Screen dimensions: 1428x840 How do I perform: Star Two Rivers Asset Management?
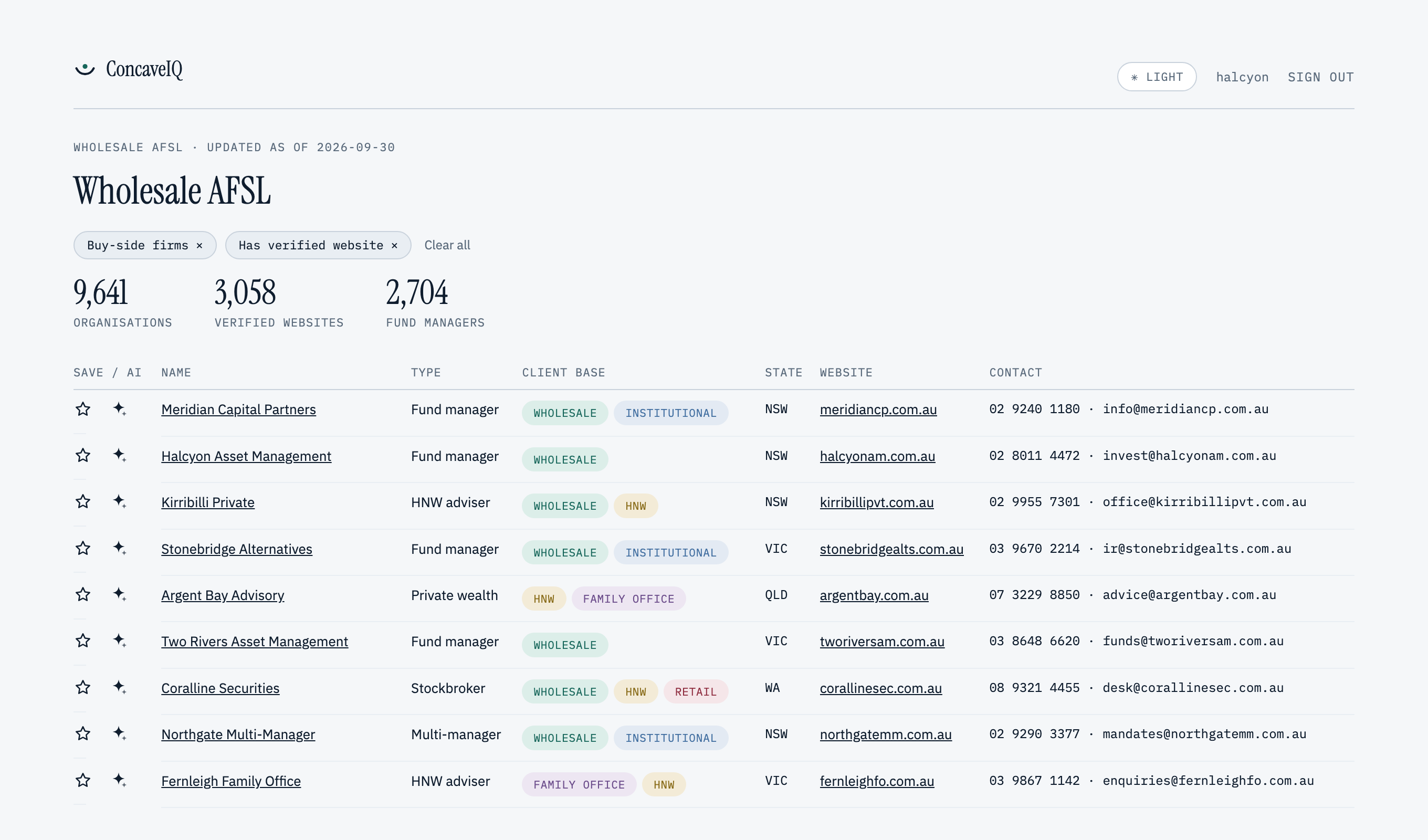point(83,641)
